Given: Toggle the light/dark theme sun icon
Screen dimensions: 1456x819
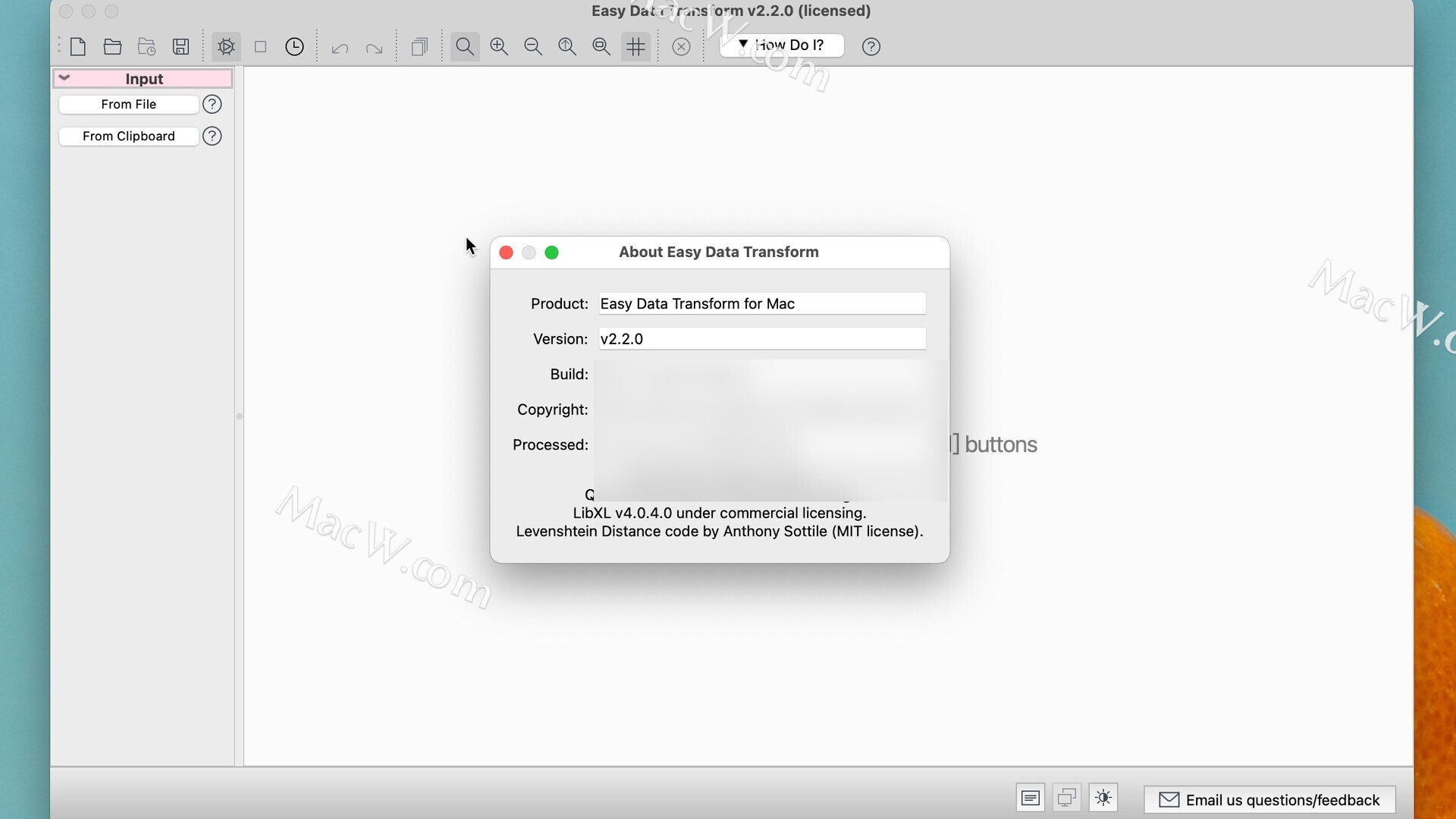Looking at the screenshot, I should click(x=1103, y=798).
